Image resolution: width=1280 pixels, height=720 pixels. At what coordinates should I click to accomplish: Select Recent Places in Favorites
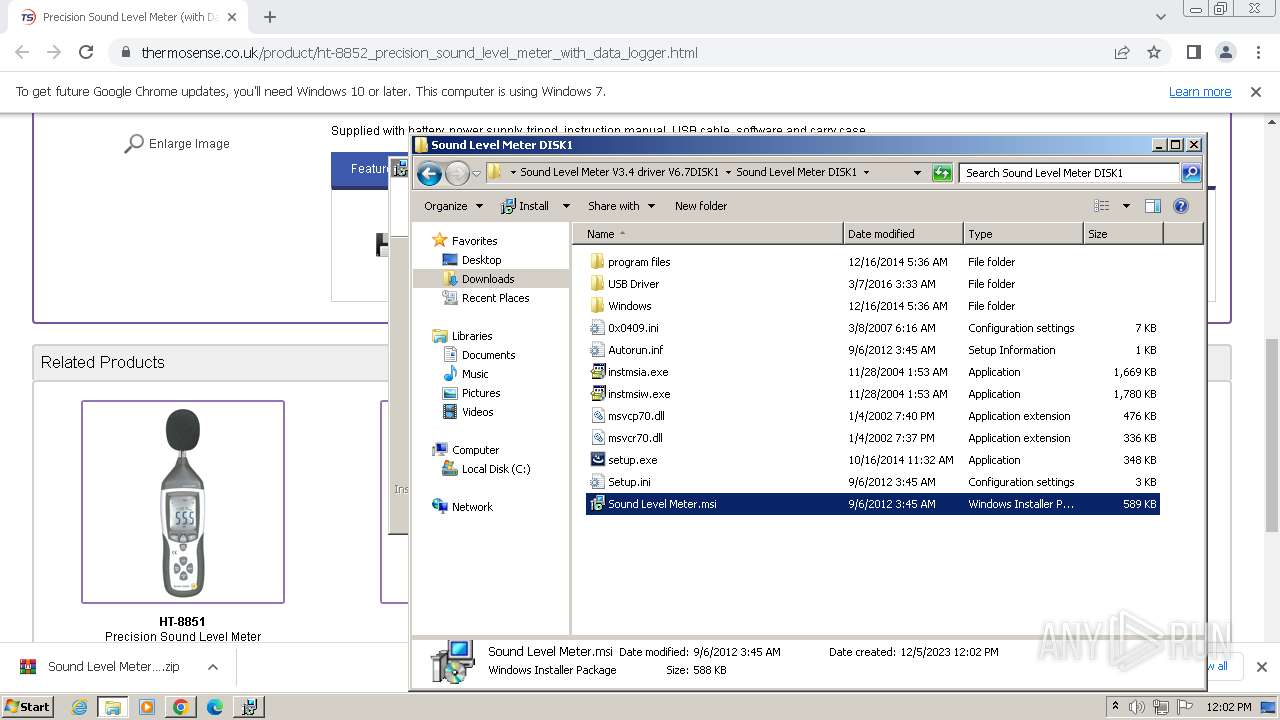[495, 298]
